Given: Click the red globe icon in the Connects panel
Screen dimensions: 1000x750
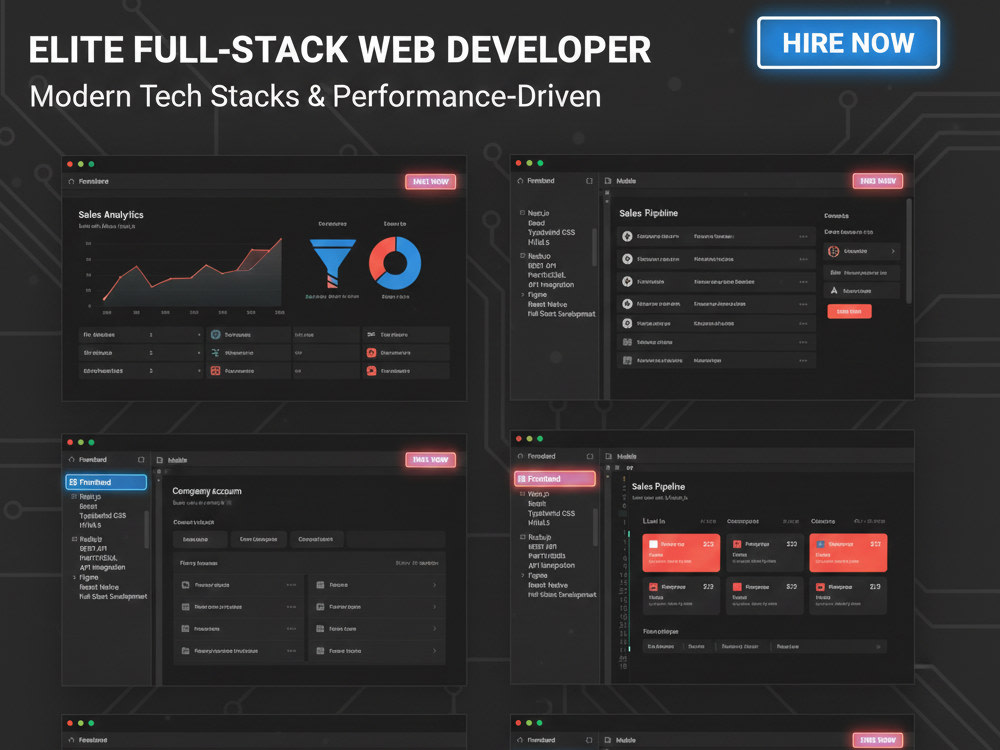Looking at the screenshot, I should (x=834, y=251).
